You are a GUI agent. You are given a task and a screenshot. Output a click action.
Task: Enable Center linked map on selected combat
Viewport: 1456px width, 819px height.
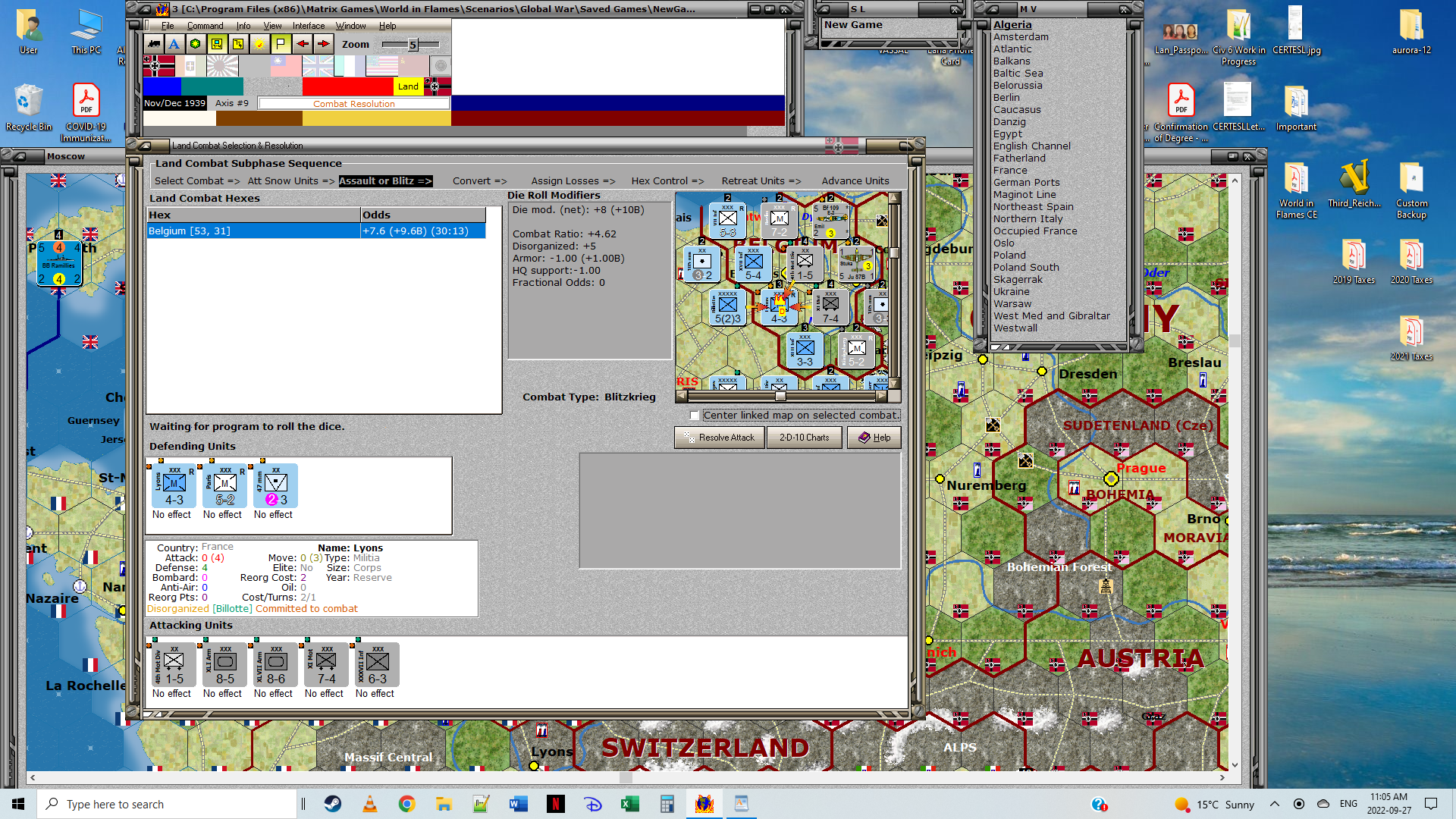tap(695, 416)
